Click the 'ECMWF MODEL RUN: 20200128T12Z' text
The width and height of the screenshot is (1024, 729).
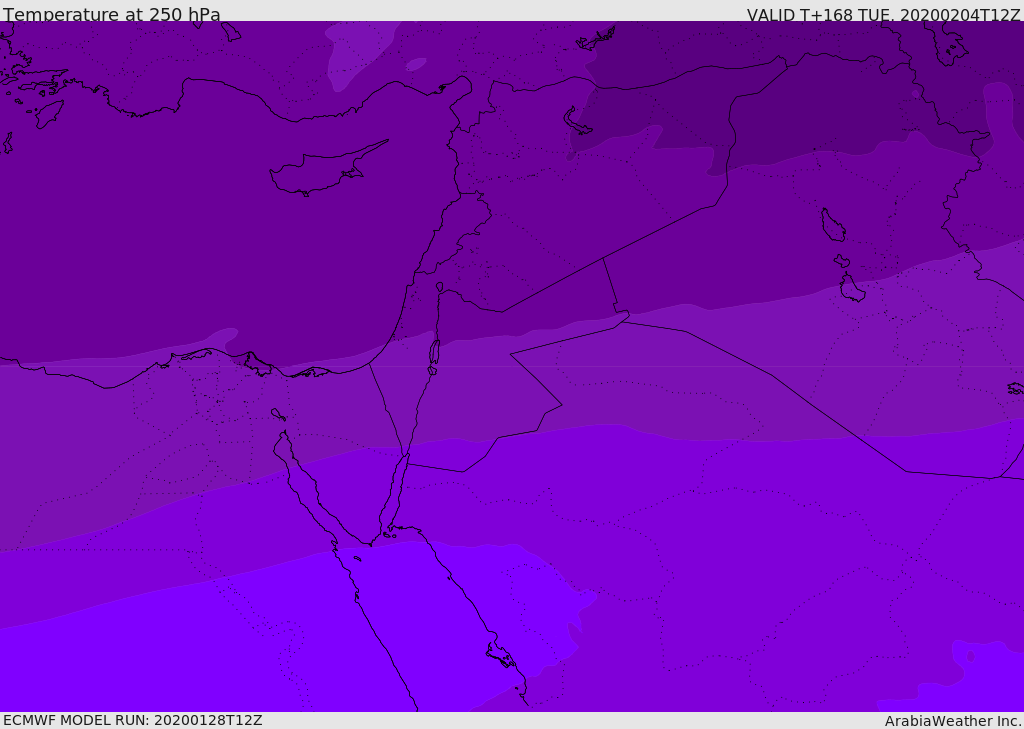tap(133, 720)
